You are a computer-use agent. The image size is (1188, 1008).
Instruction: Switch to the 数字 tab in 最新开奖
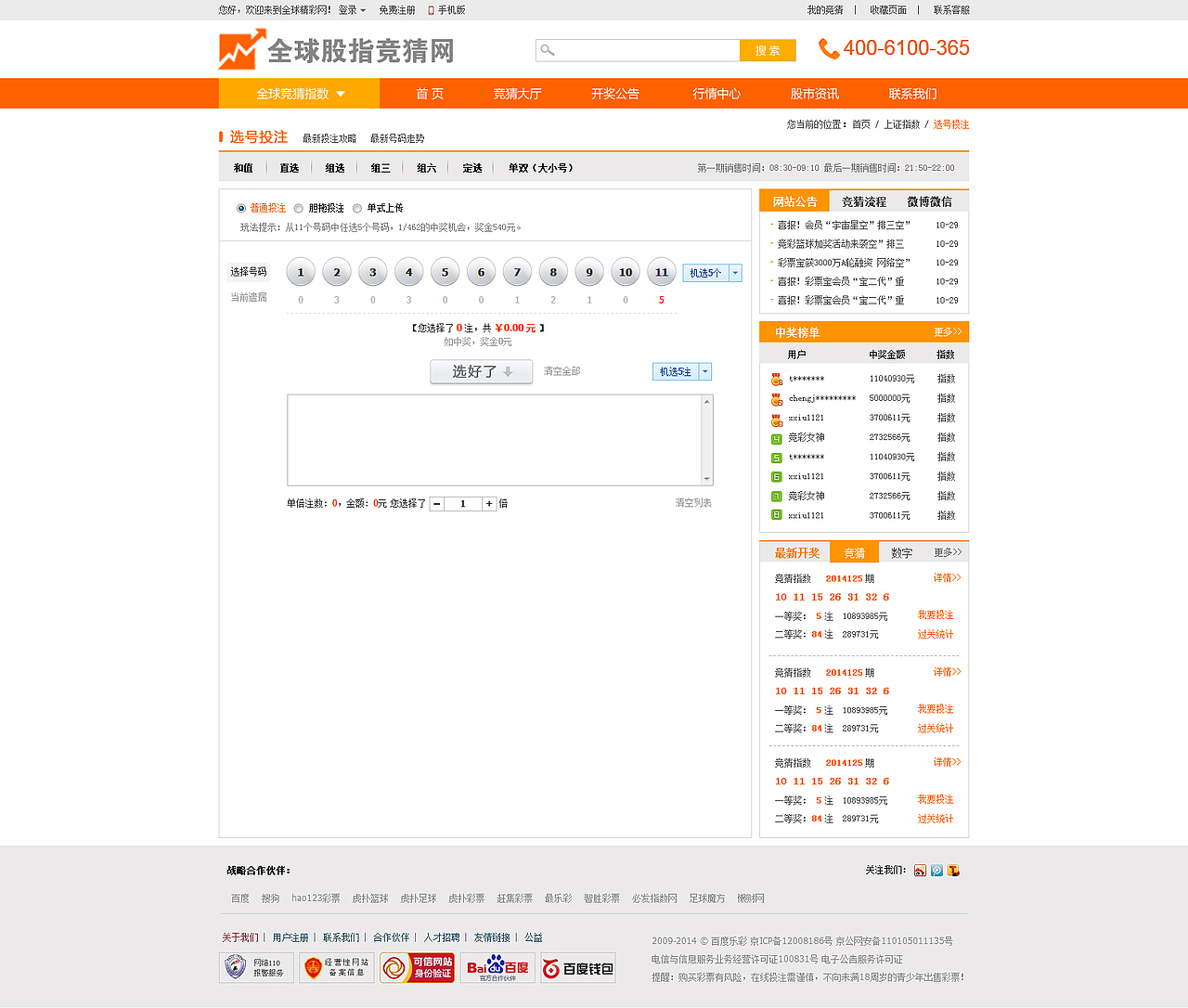tap(901, 552)
